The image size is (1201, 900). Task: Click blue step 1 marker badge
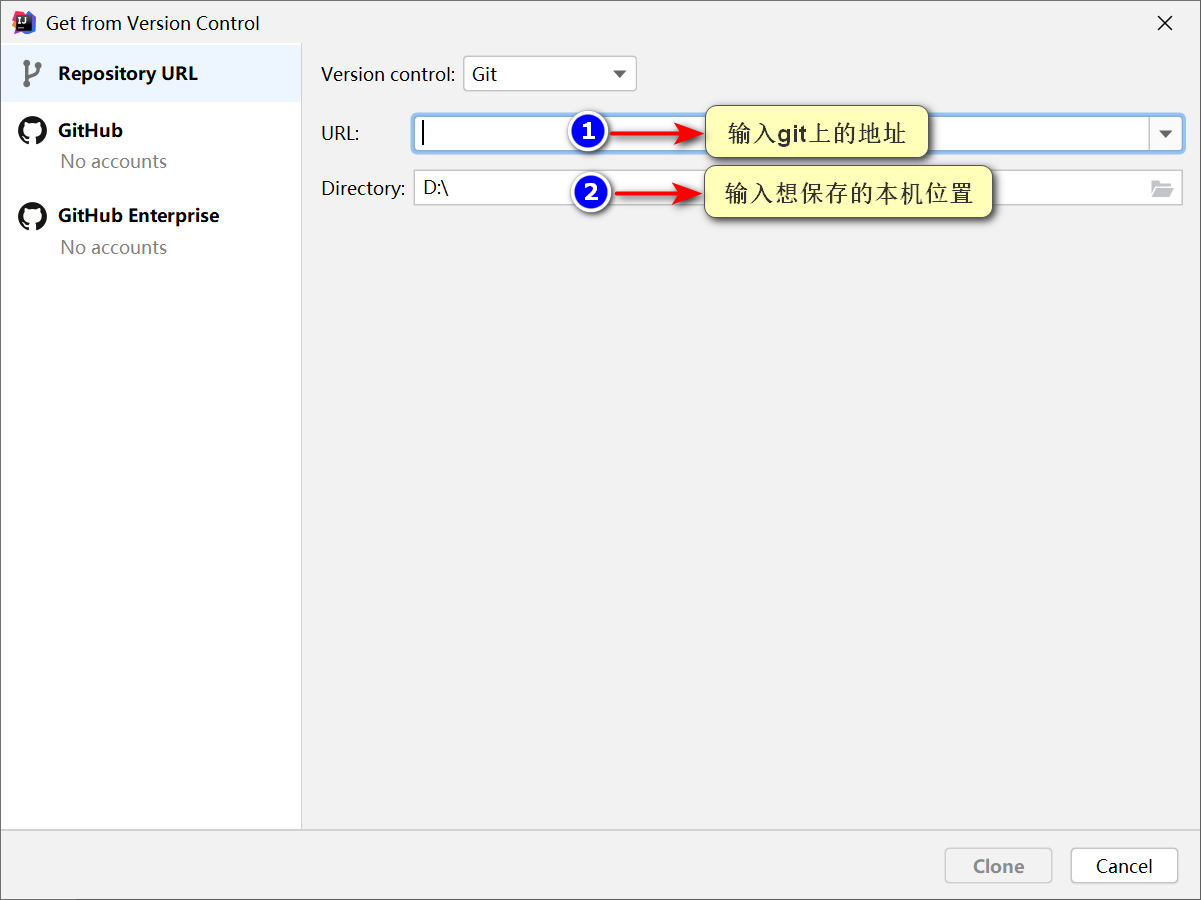click(589, 131)
